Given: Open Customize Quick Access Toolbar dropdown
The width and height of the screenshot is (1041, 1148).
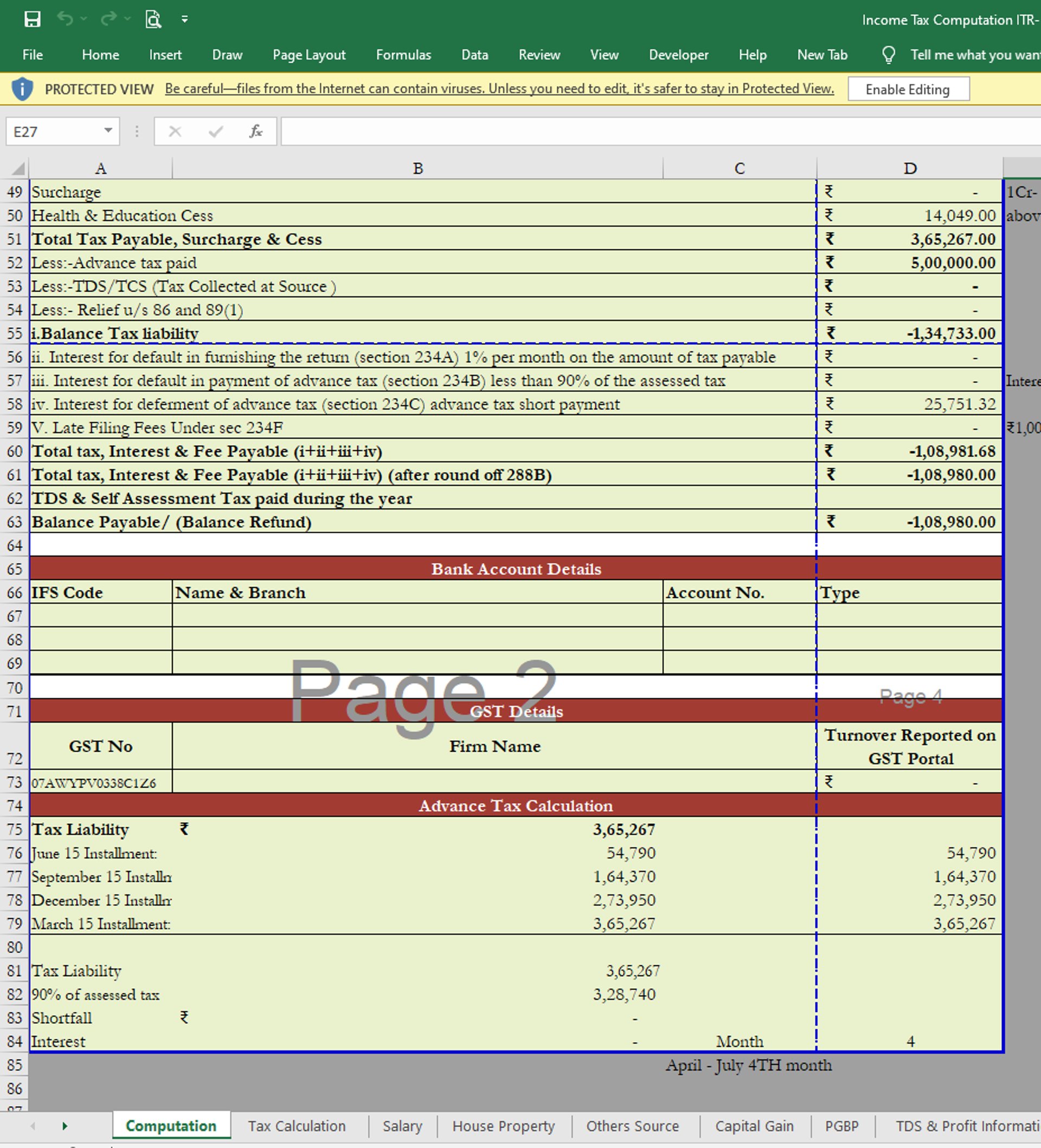Looking at the screenshot, I should click(184, 20).
